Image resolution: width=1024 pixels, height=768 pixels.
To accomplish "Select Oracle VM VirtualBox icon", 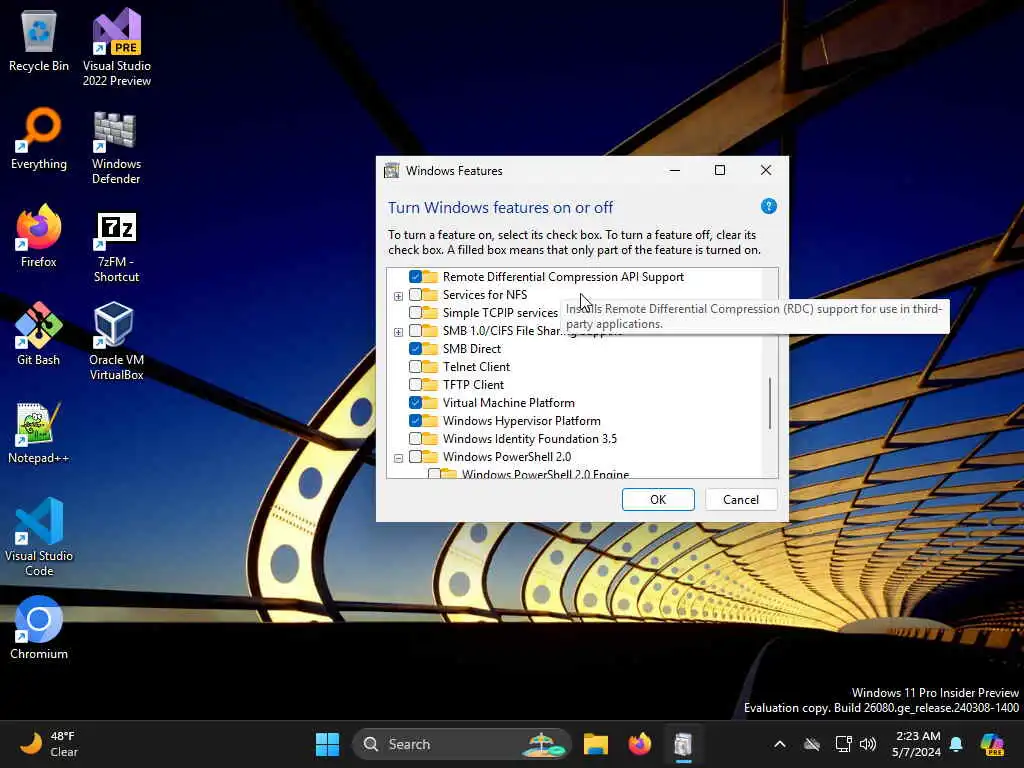I will pyautogui.click(x=116, y=341).
